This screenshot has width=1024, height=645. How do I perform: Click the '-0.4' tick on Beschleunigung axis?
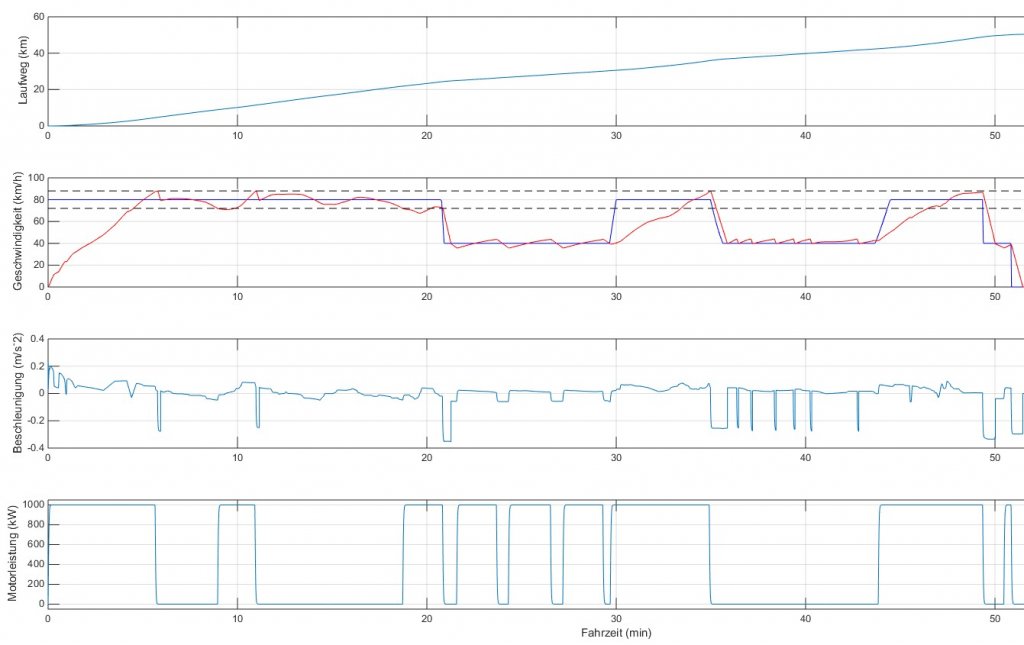(x=33, y=447)
